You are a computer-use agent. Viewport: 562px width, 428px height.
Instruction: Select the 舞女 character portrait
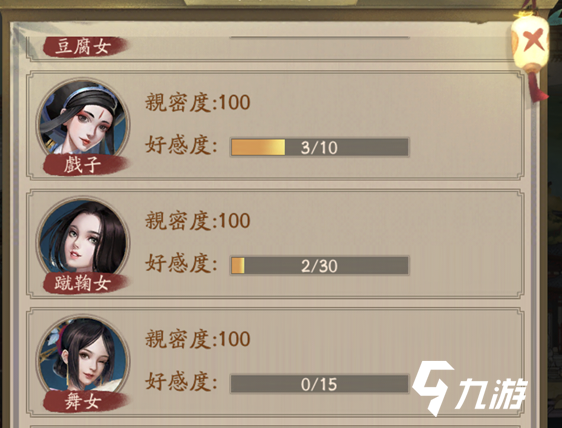[83, 355]
